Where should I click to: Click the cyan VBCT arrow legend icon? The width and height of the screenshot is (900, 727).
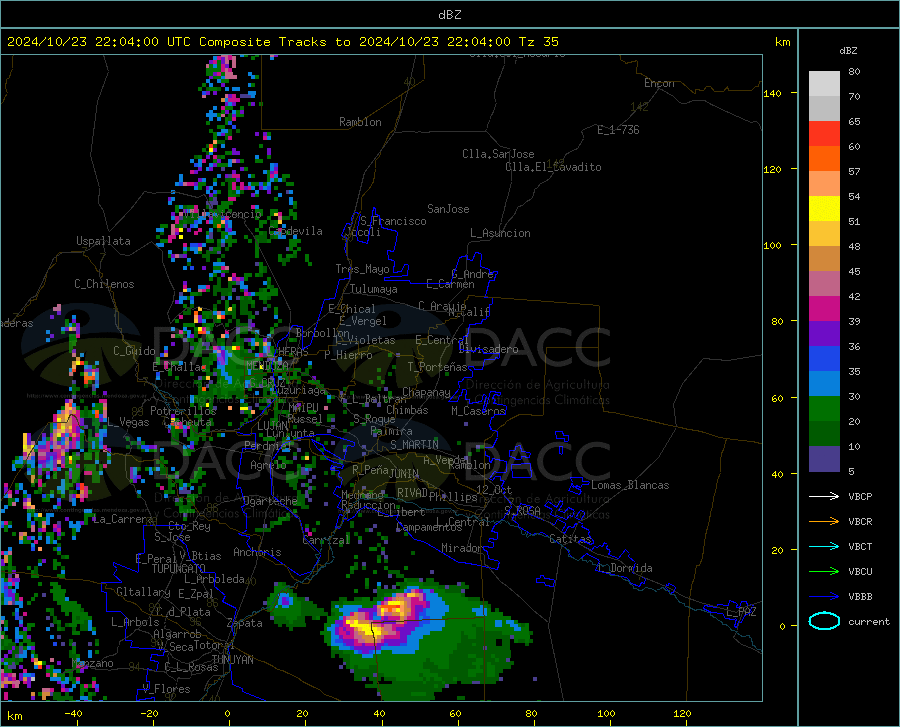[x=824, y=546]
